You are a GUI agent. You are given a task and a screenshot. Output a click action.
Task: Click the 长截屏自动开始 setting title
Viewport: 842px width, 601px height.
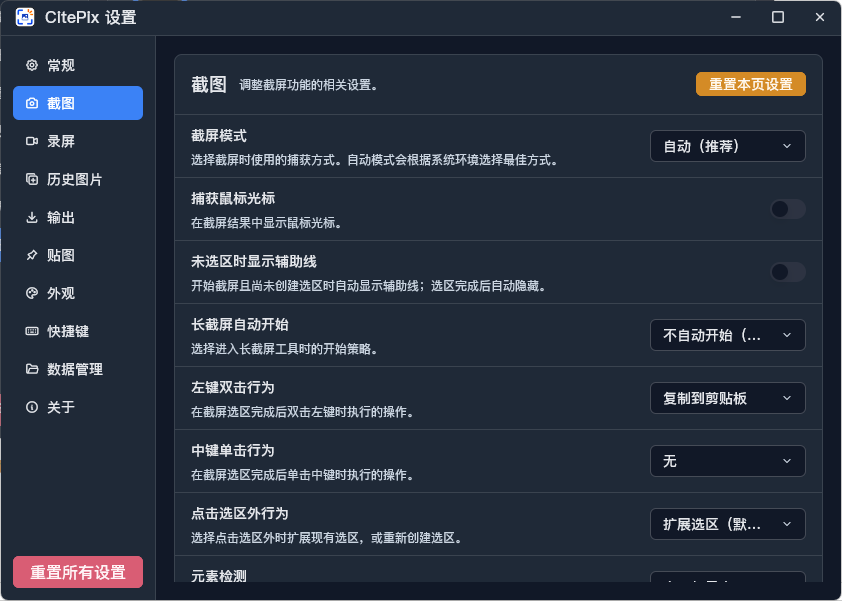click(240, 324)
